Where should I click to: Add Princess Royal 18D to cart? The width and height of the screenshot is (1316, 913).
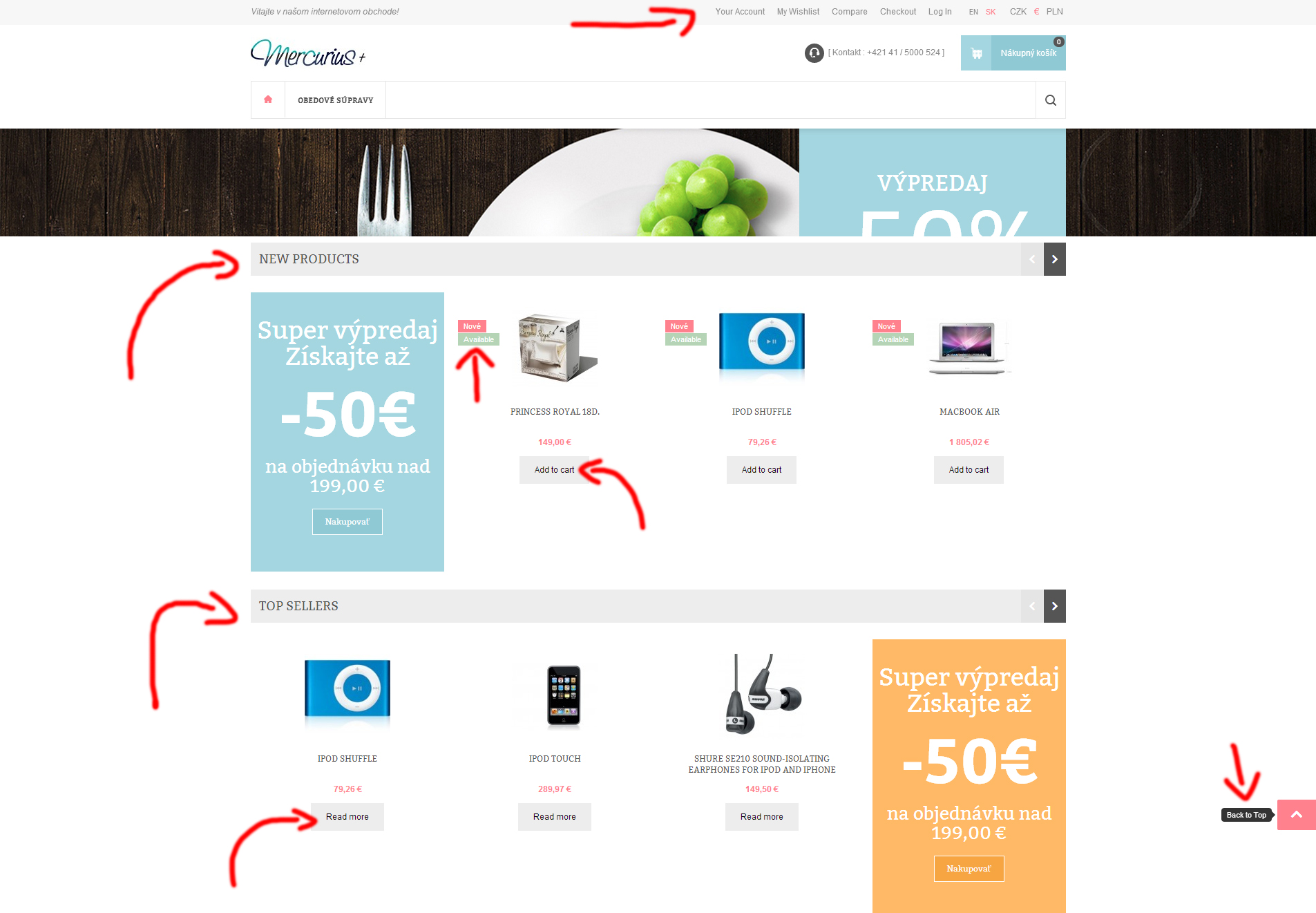pos(554,470)
